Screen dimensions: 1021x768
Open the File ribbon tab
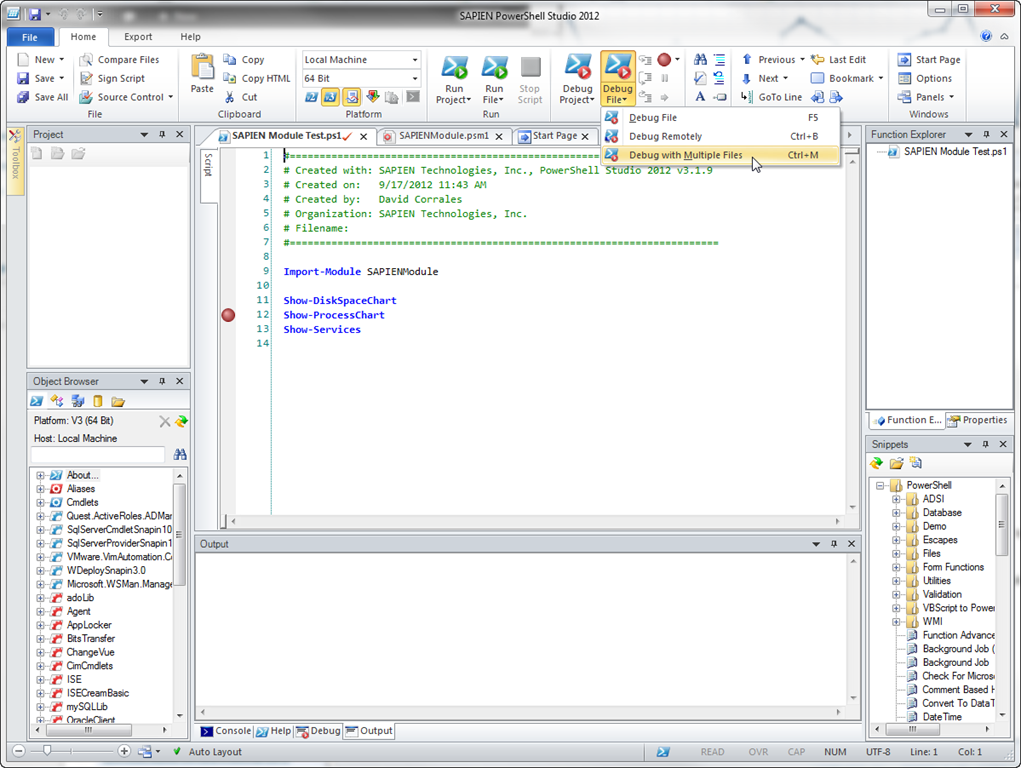[30, 37]
